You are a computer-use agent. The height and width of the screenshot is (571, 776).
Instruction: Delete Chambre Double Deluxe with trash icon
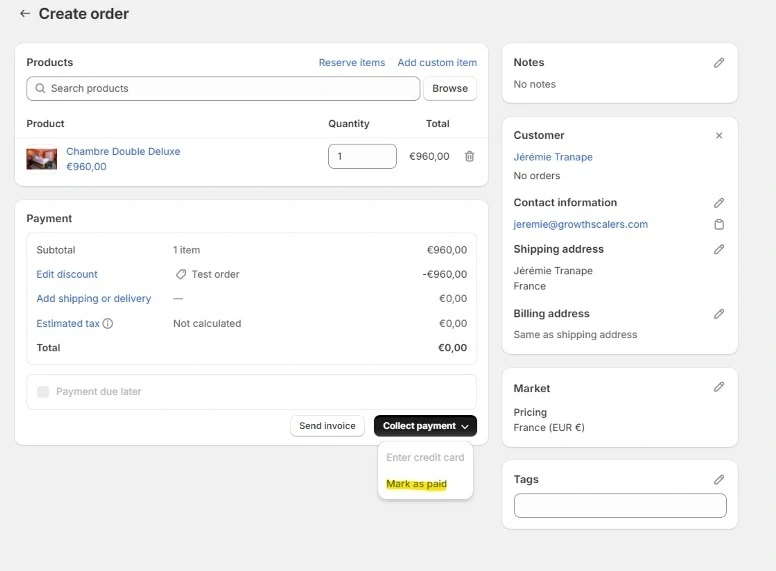tap(469, 156)
